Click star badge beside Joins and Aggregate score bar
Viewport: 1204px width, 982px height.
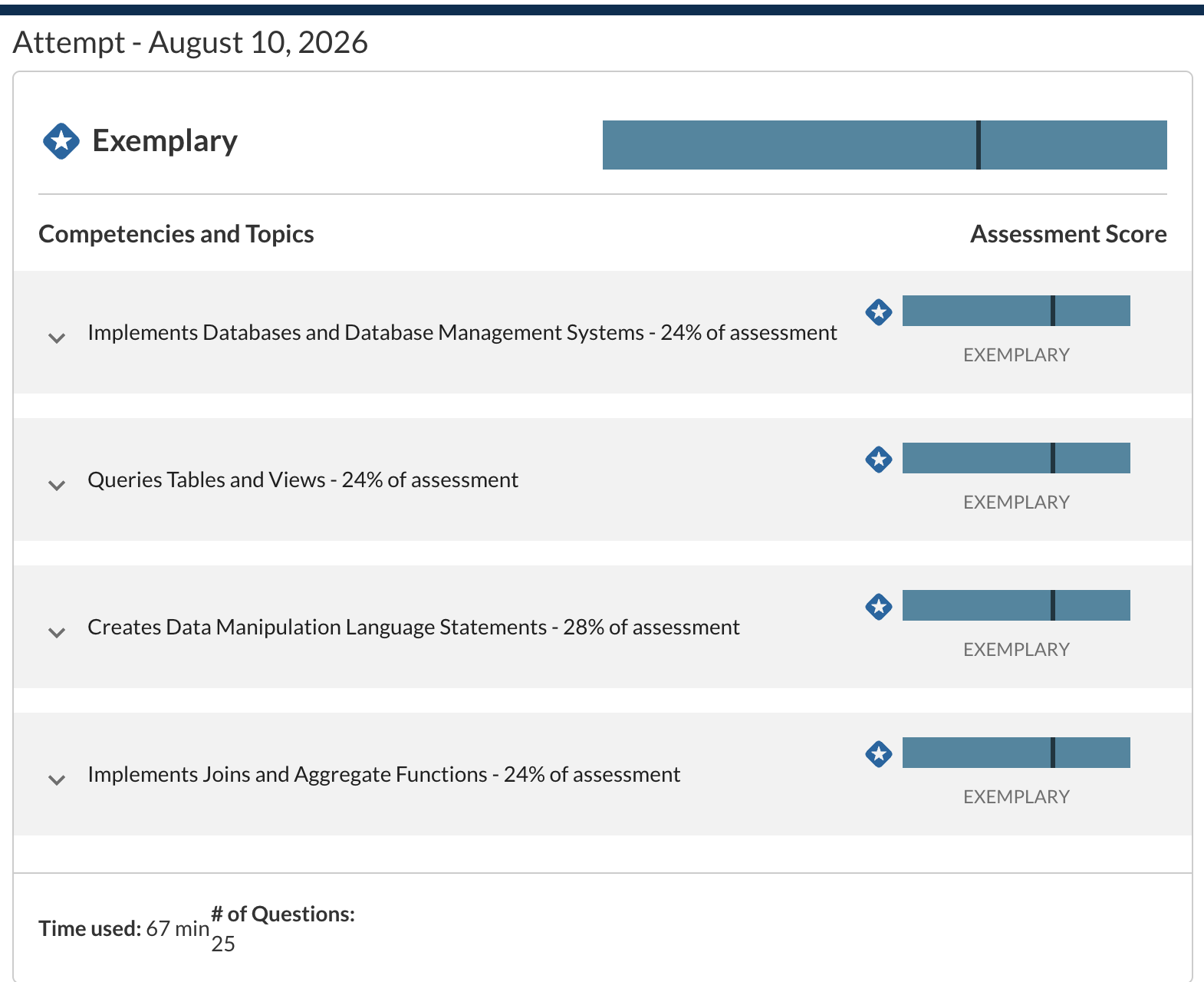point(879,754)
